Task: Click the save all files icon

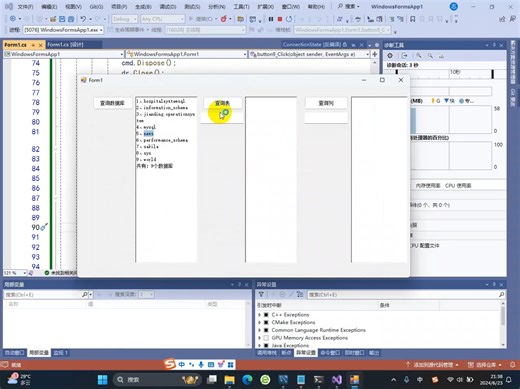Action: click(71, 19)
